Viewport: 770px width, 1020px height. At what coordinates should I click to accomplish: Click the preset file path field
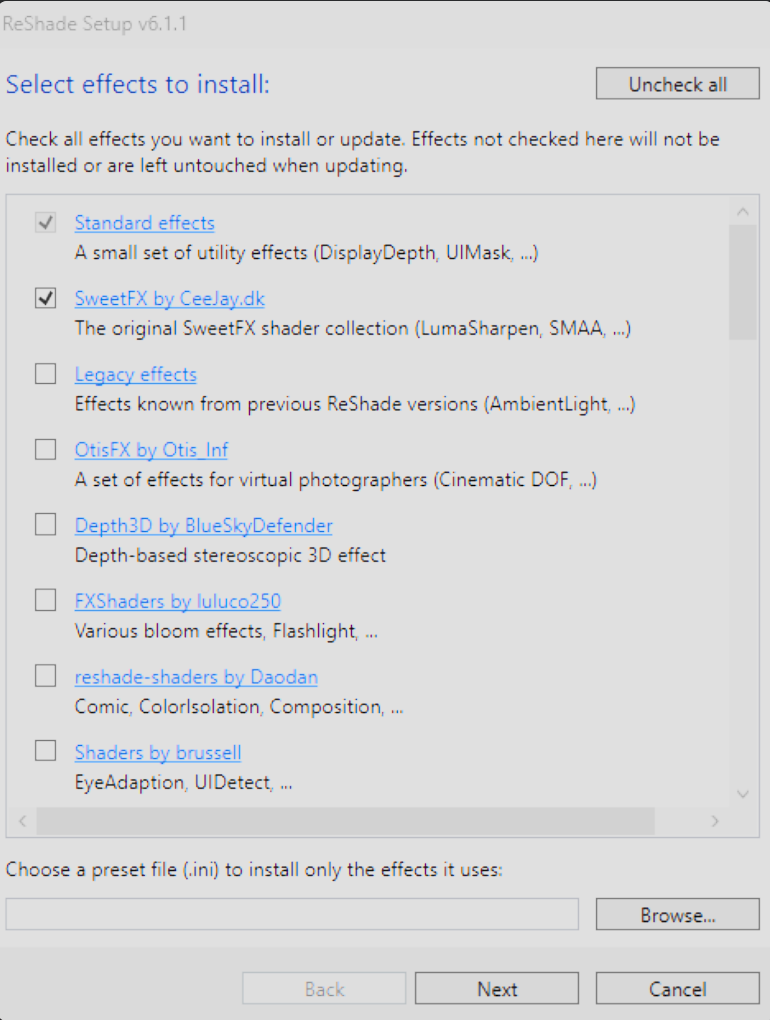click(292, 914)
